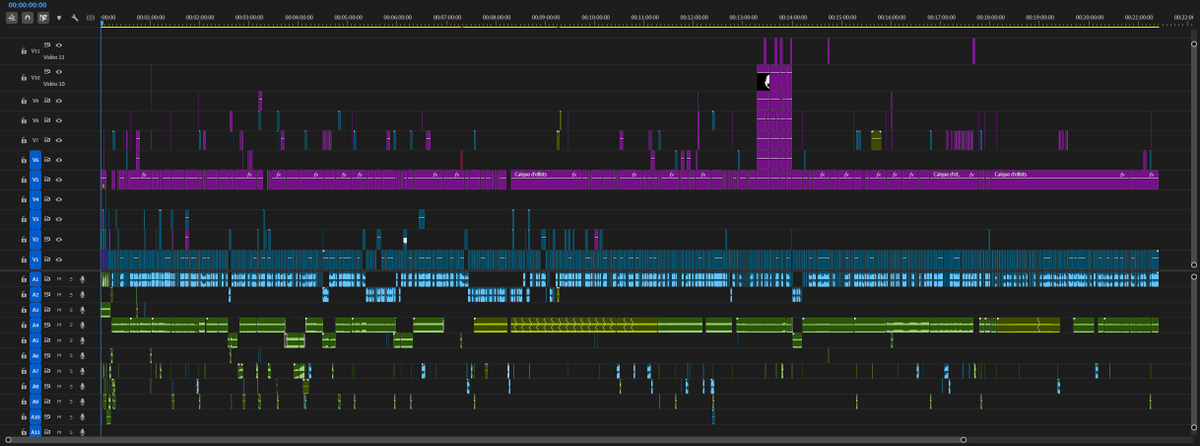Hide track V1 with eye icon
This screenshot has height=446, width=1200.
(59, 260)
